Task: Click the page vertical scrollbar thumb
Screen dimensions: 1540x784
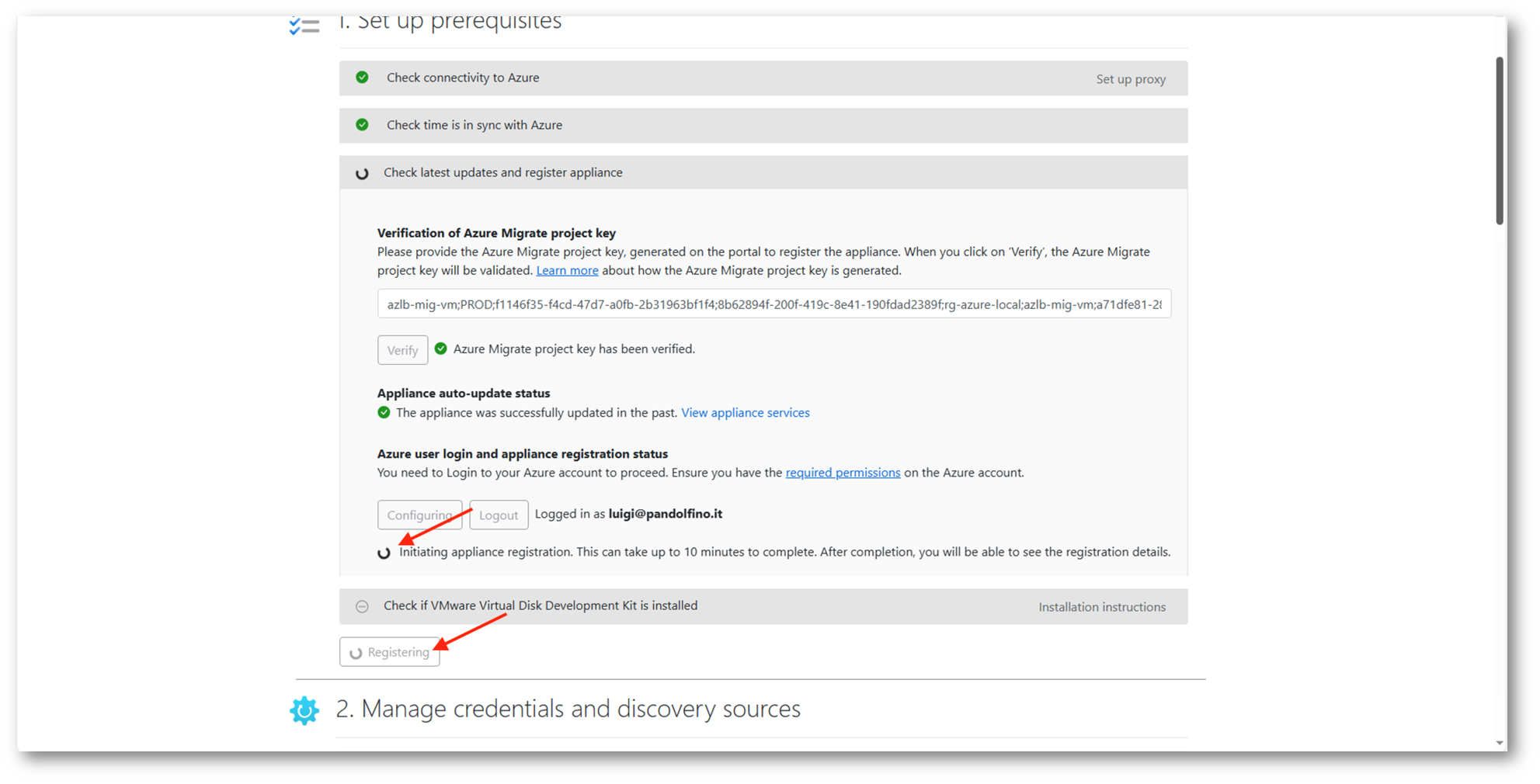Action: 1500,140
